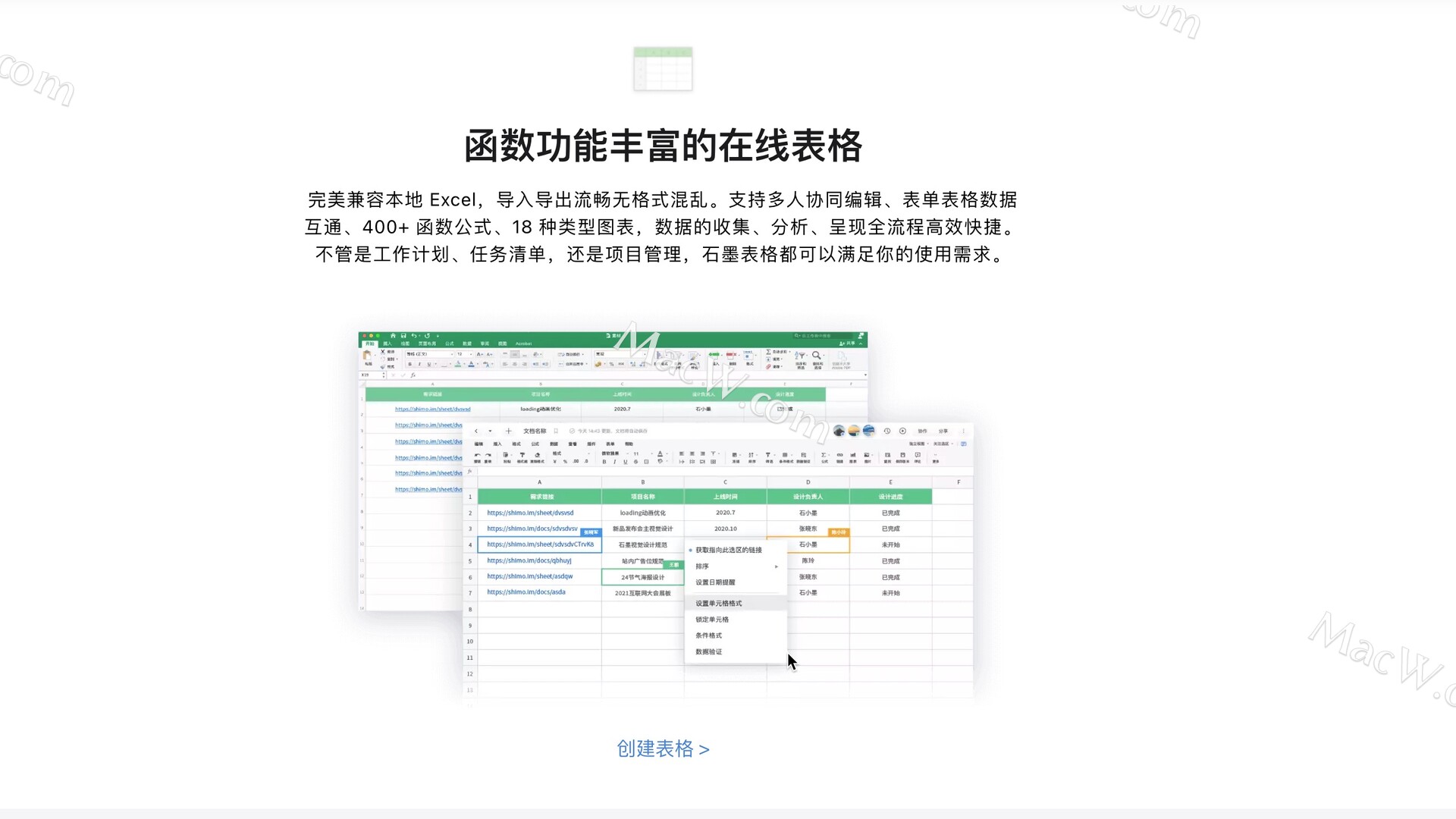The height and width of the screenshot is (819, 1456).
Task: Open the font color A swatch in the Shimo toolbar
Action: point(660,453)
